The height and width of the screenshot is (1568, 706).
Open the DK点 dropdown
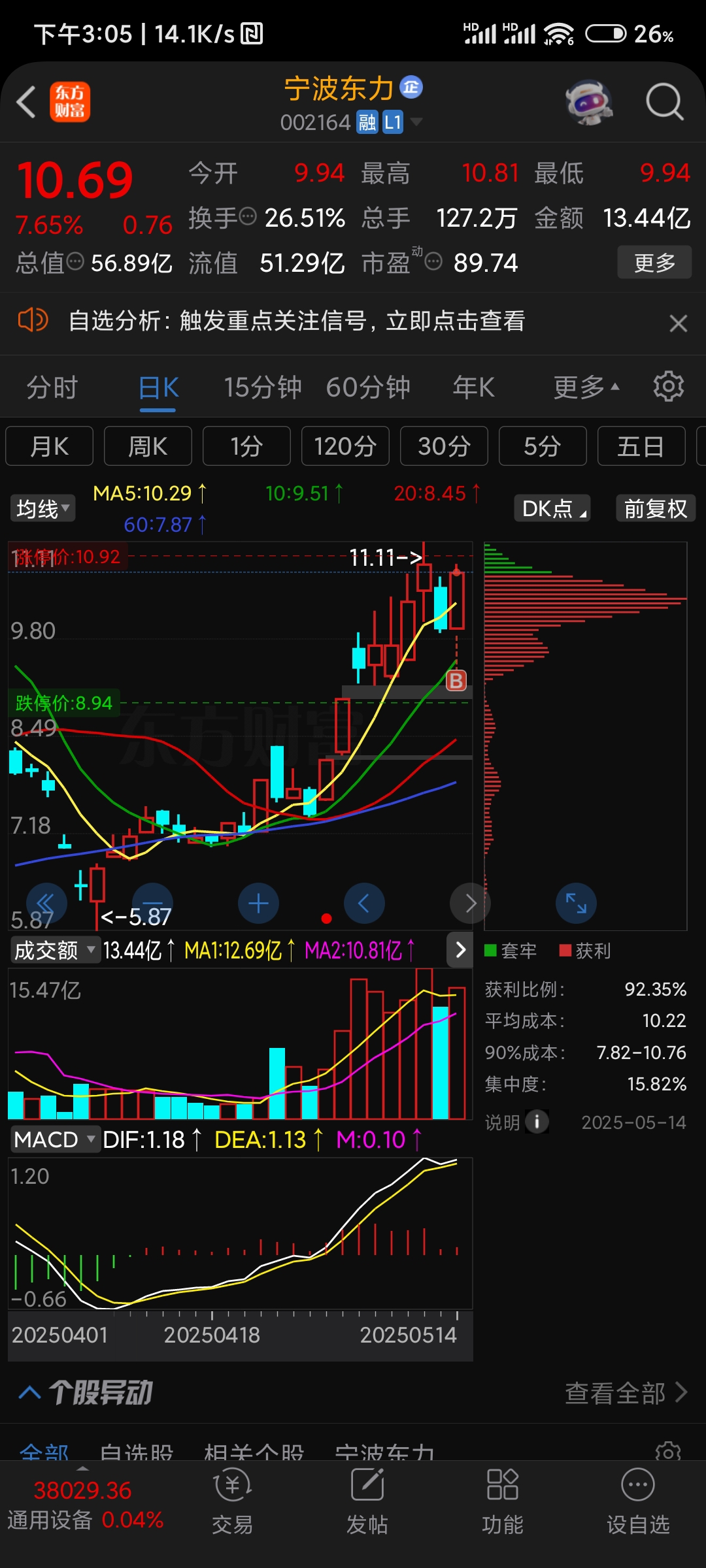[552, 508]
